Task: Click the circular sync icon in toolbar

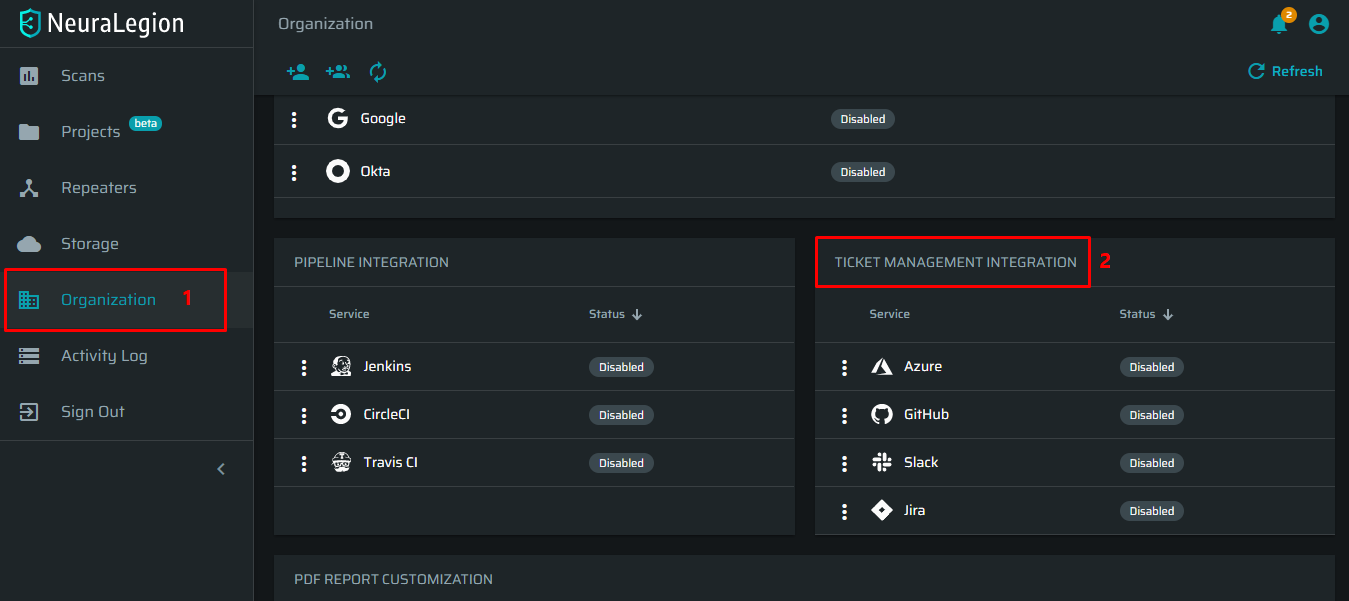Action: (x=378, y=72)
